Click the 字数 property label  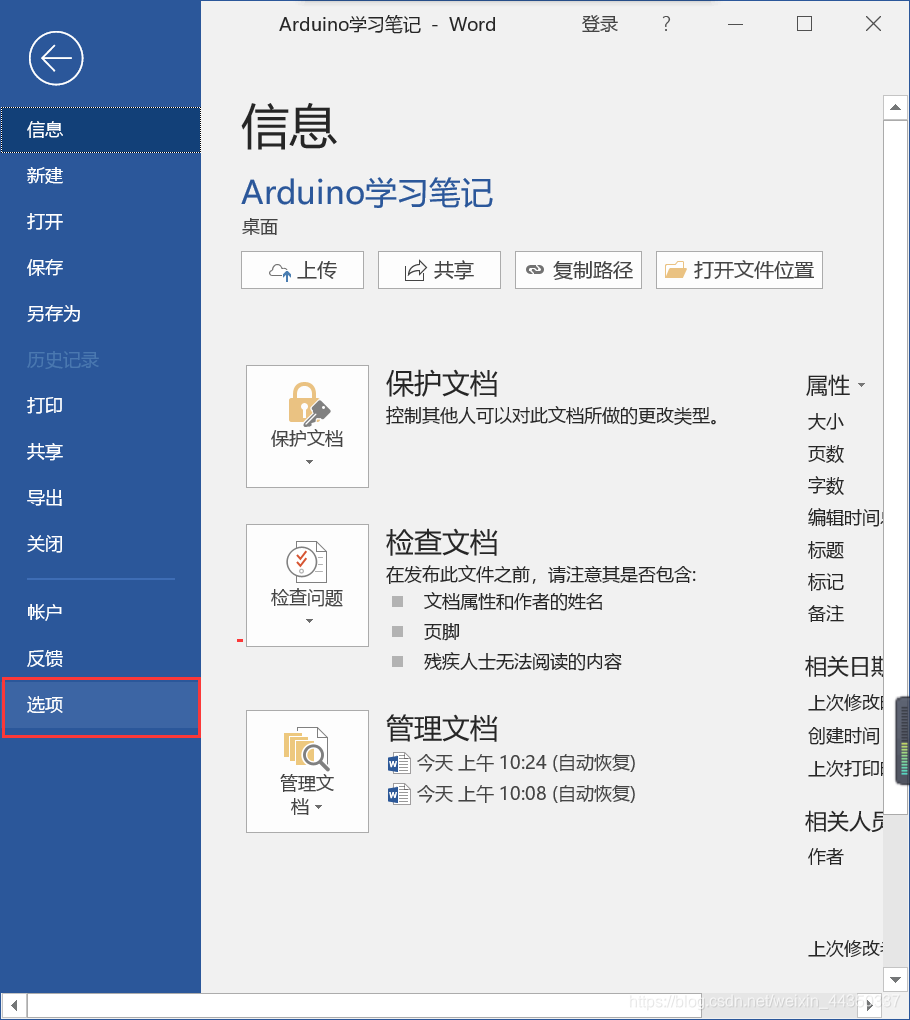click(825, 485)
